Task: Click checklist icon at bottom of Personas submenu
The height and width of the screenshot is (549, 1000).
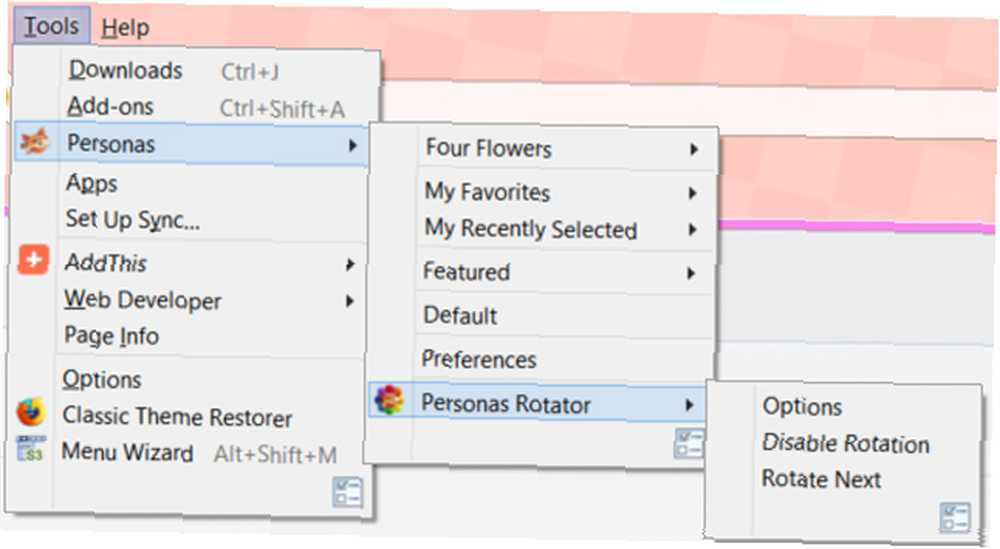Action: tap(689, 444)
